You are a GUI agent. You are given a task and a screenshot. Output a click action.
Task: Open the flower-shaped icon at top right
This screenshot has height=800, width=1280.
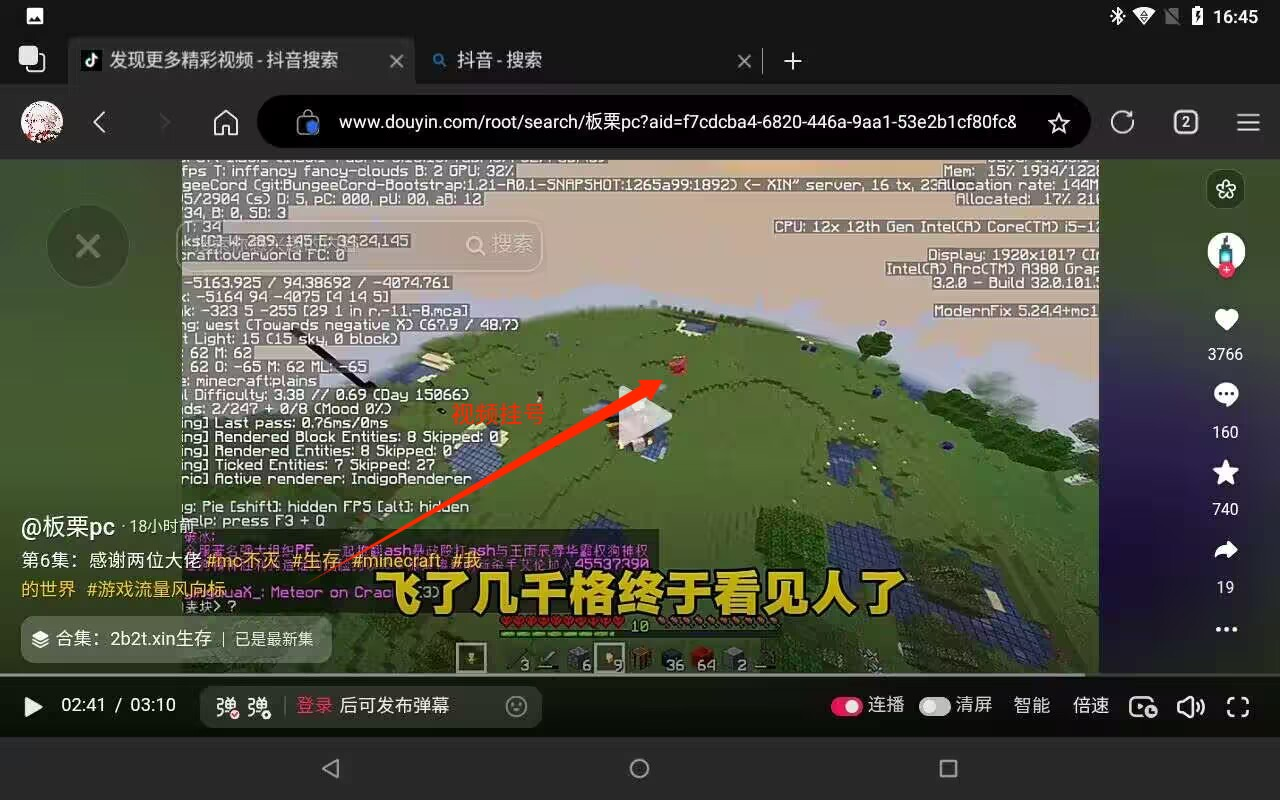(x=1226, y=189)
